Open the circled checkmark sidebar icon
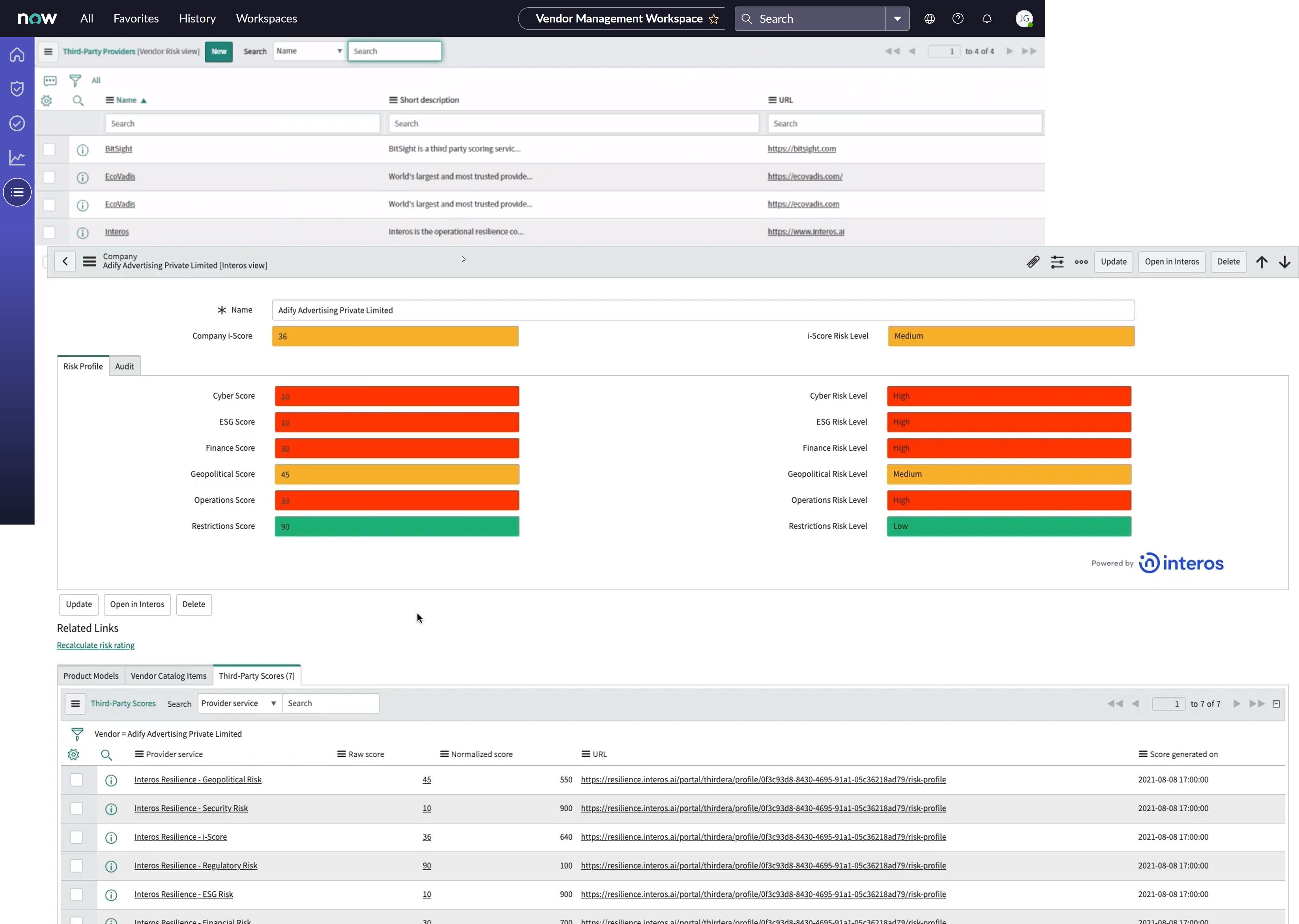Image resolution: width=1299 pixels, height=924 pixels. coord(17,123)
